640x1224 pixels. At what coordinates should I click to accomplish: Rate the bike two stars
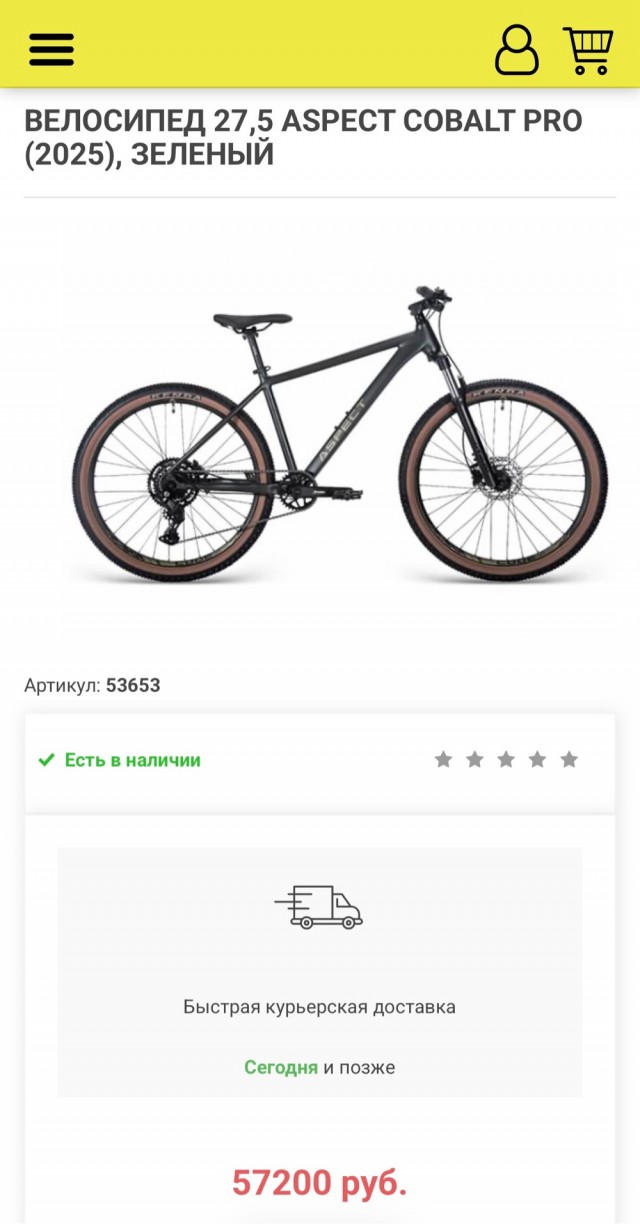click(475, 760)
